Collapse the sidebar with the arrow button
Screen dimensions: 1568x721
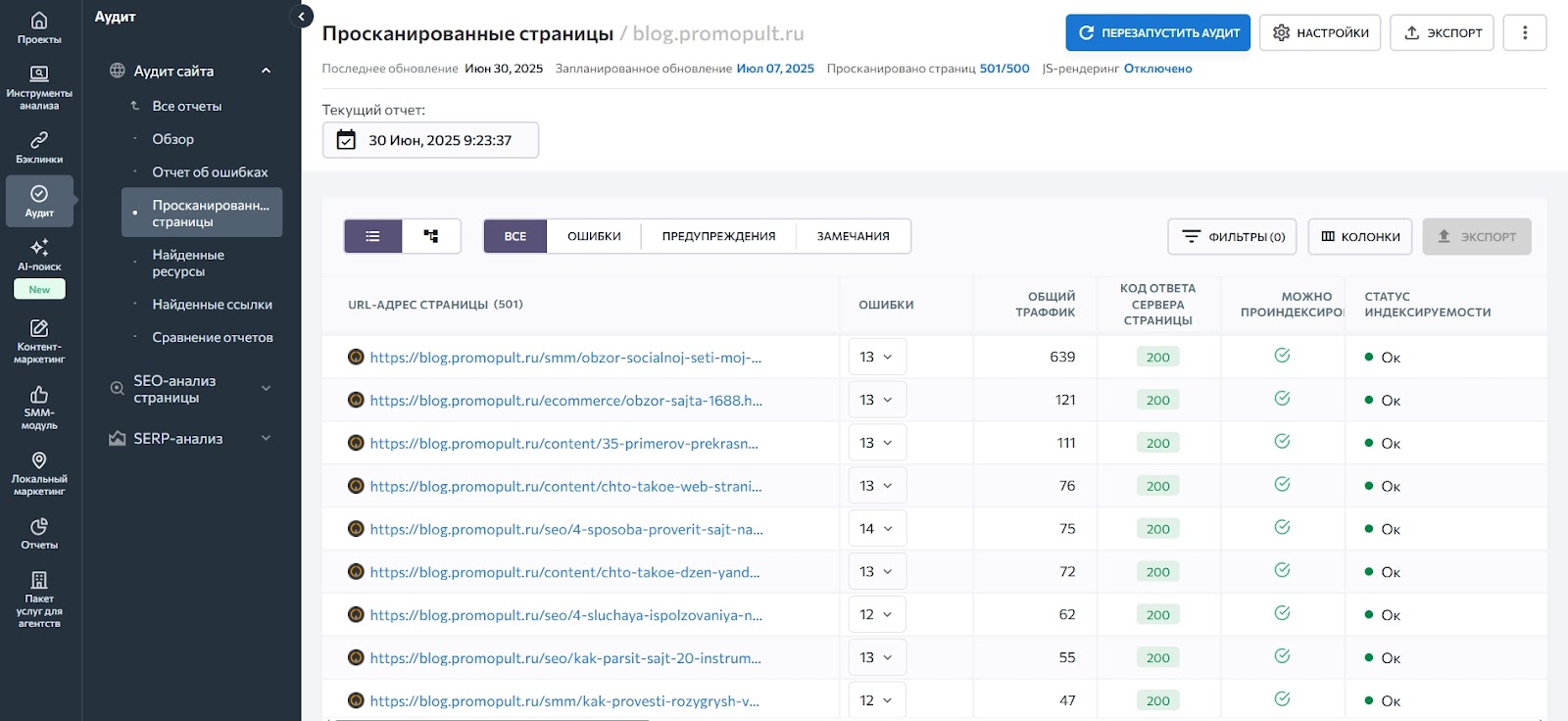302,17
